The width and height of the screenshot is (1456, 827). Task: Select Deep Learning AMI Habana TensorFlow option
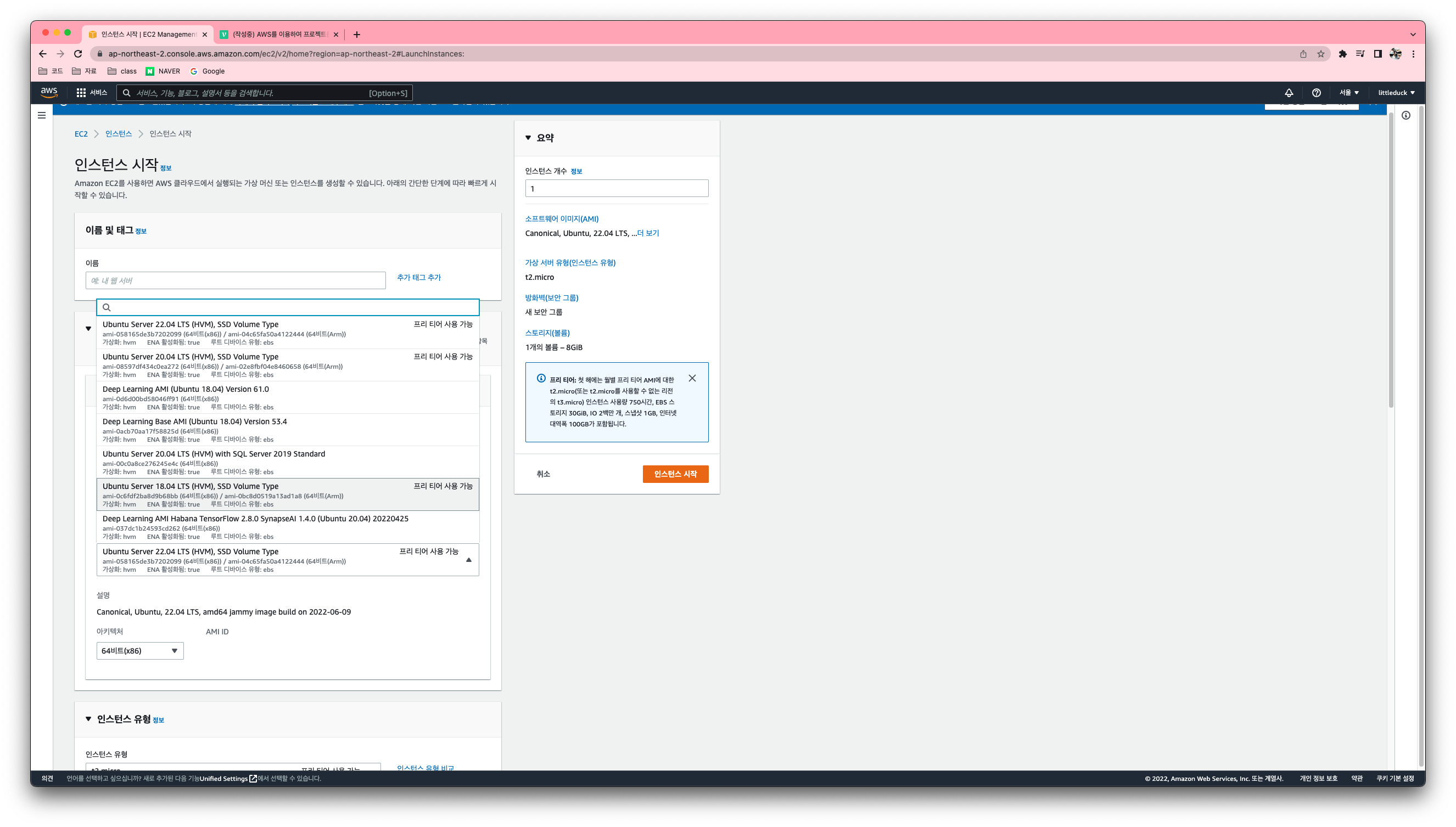pos(288,527)
